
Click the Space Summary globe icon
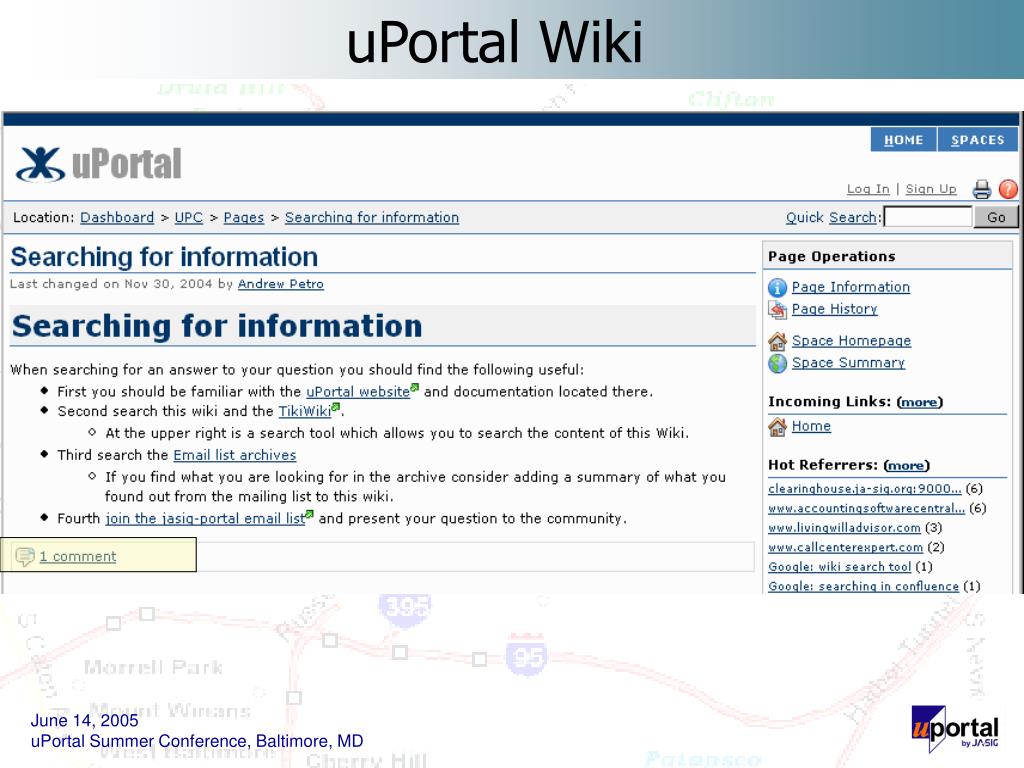pos(777,363)
